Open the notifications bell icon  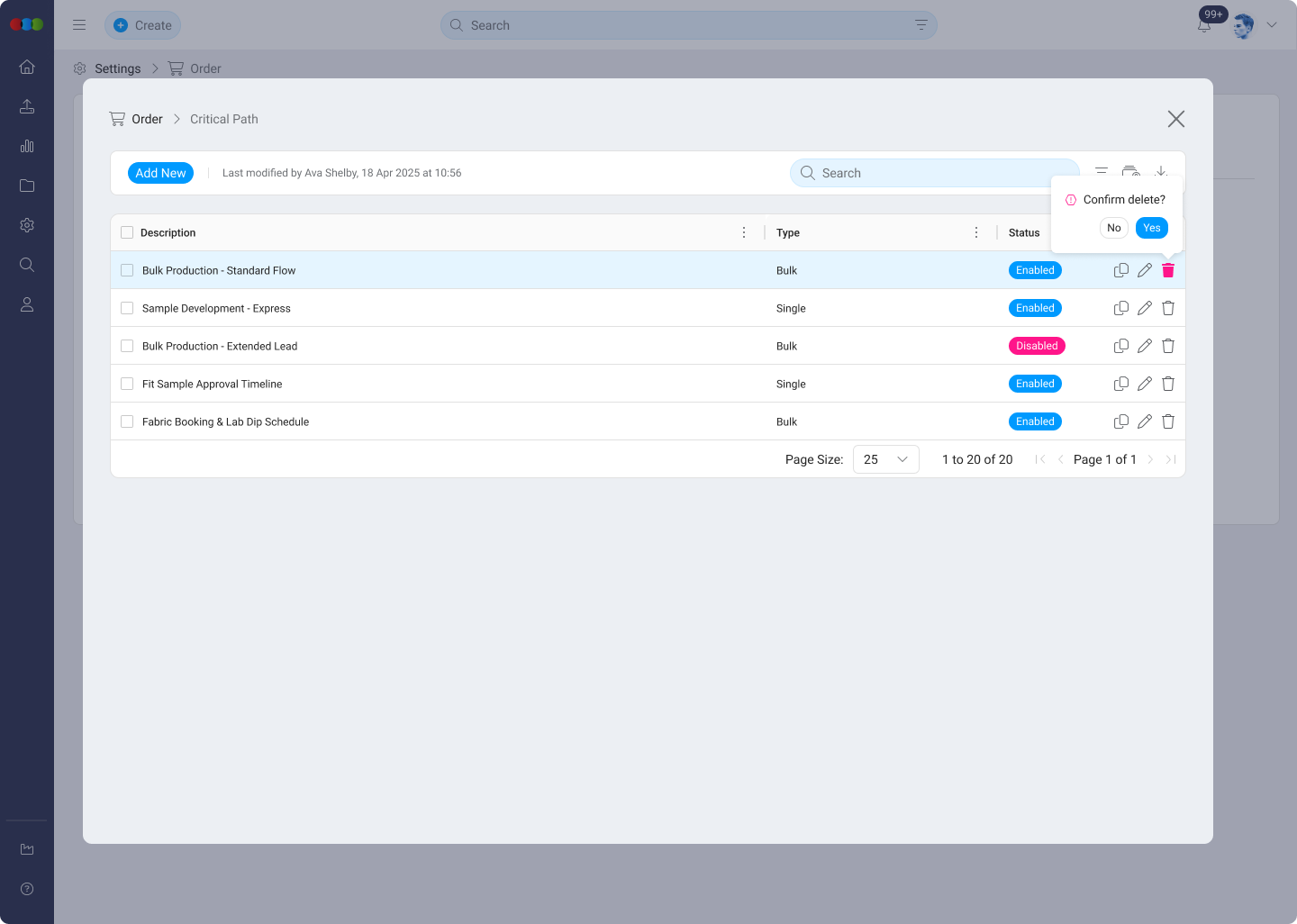[1204, 26]
